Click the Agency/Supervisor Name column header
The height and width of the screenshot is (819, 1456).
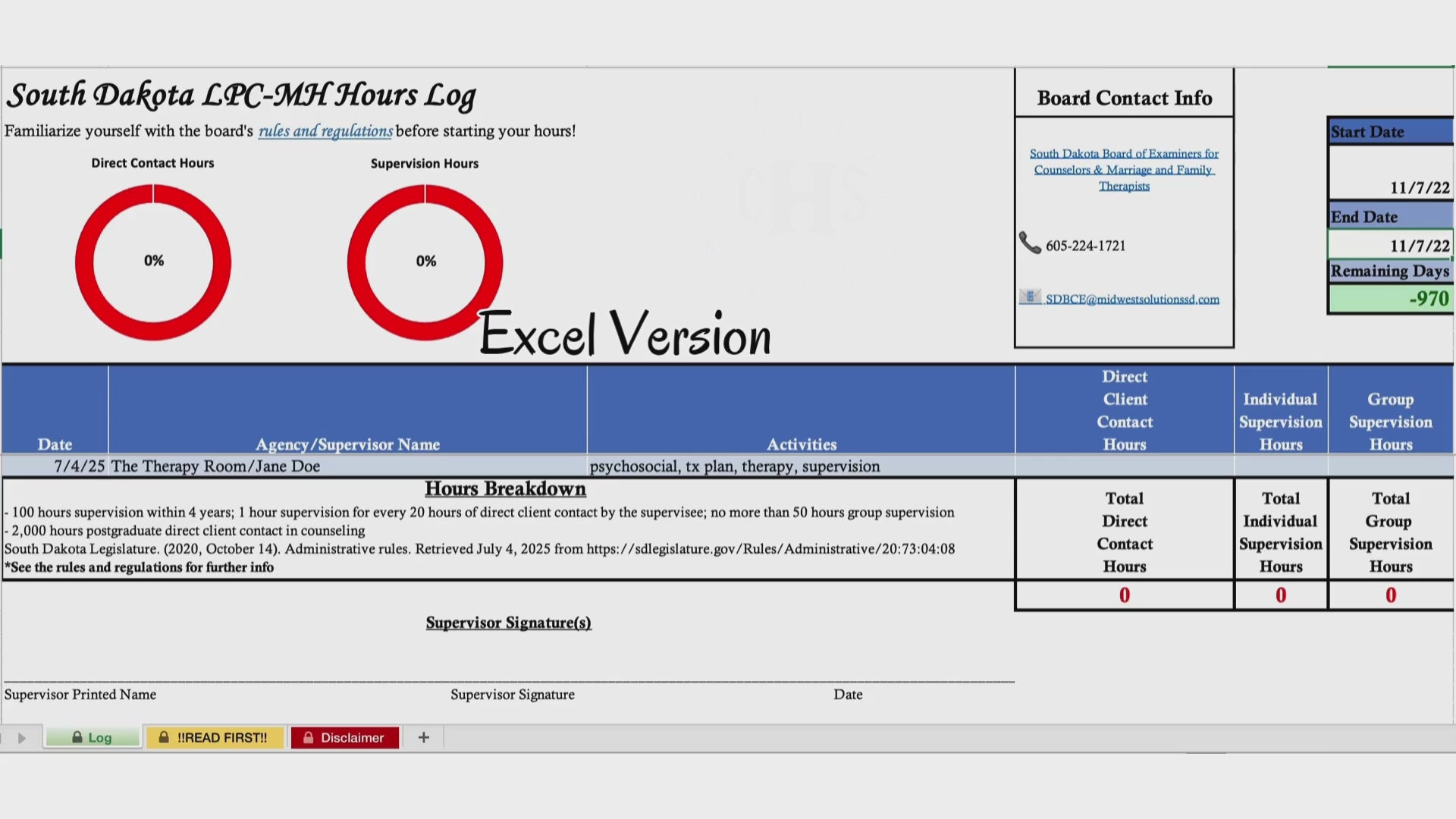[x=347, y=410]
